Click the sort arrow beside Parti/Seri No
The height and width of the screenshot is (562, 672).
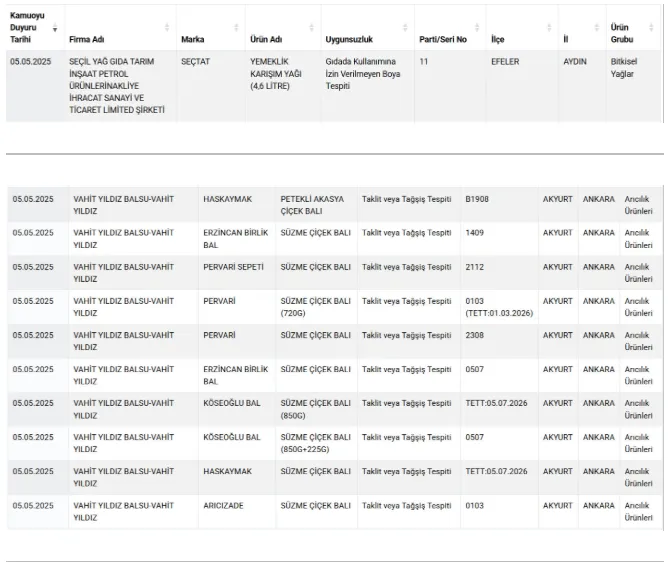(477, 28)
